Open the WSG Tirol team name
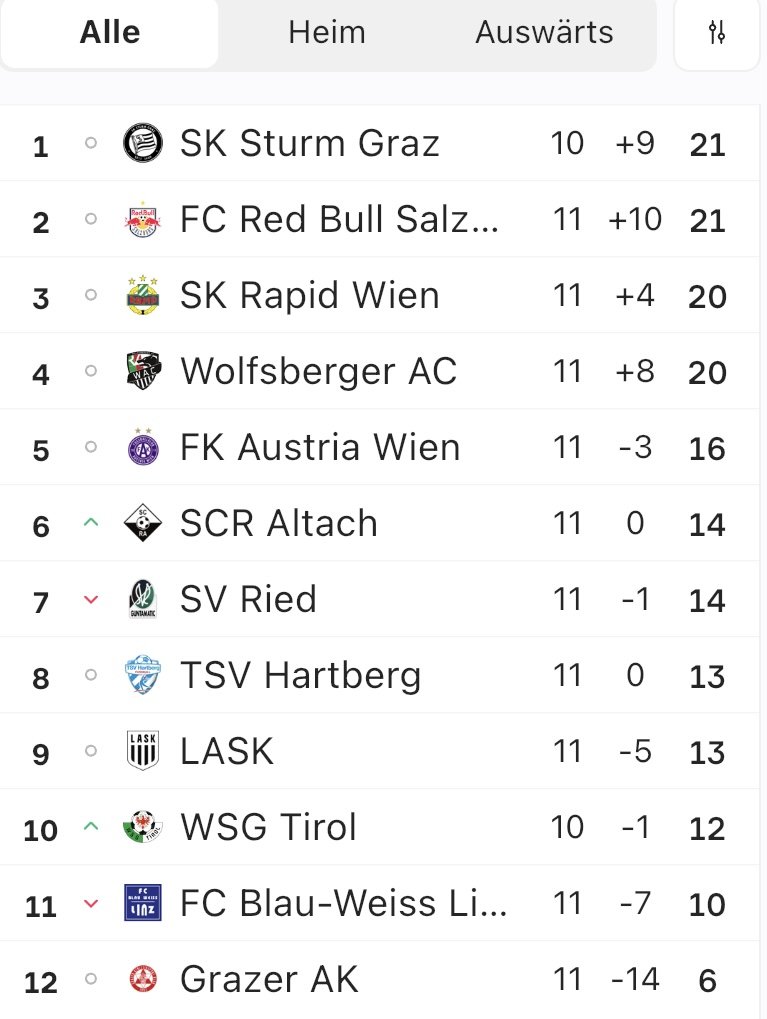Image resolution: width=767 pixels, height=1019 pixels. pyautogui.click(x=268, y=828)
